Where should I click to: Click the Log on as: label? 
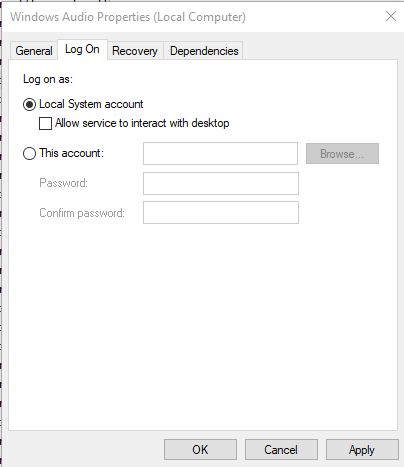(x=48, y=79)
